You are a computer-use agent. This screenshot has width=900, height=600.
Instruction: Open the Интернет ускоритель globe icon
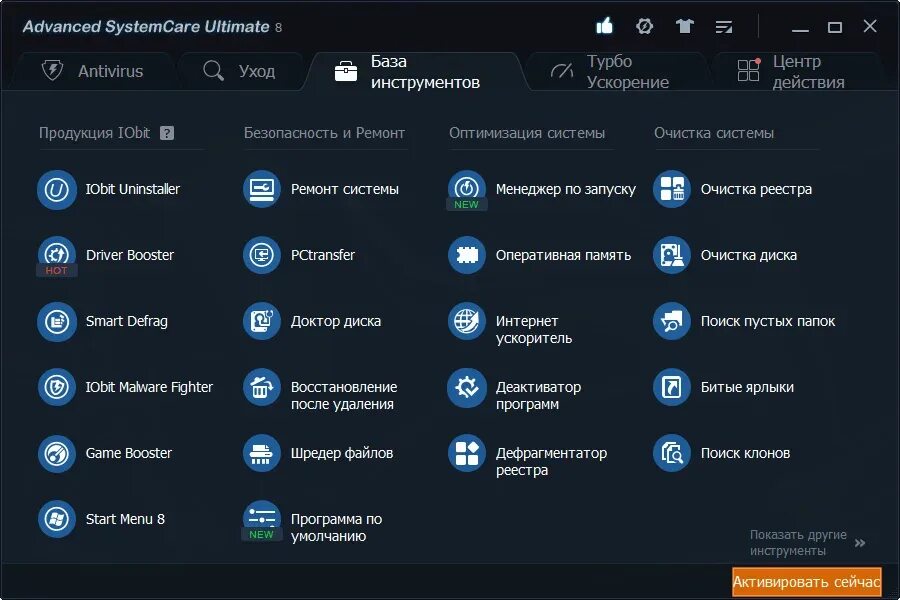pyautogui.click(x=467, y=322)
